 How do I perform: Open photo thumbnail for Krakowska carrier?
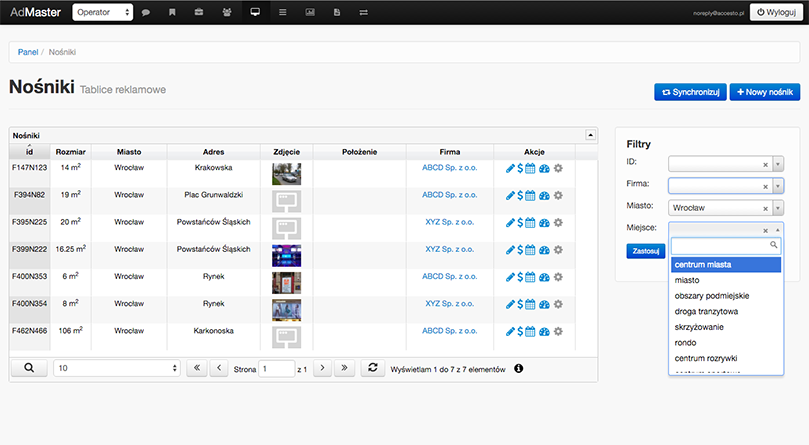(286, 174)
